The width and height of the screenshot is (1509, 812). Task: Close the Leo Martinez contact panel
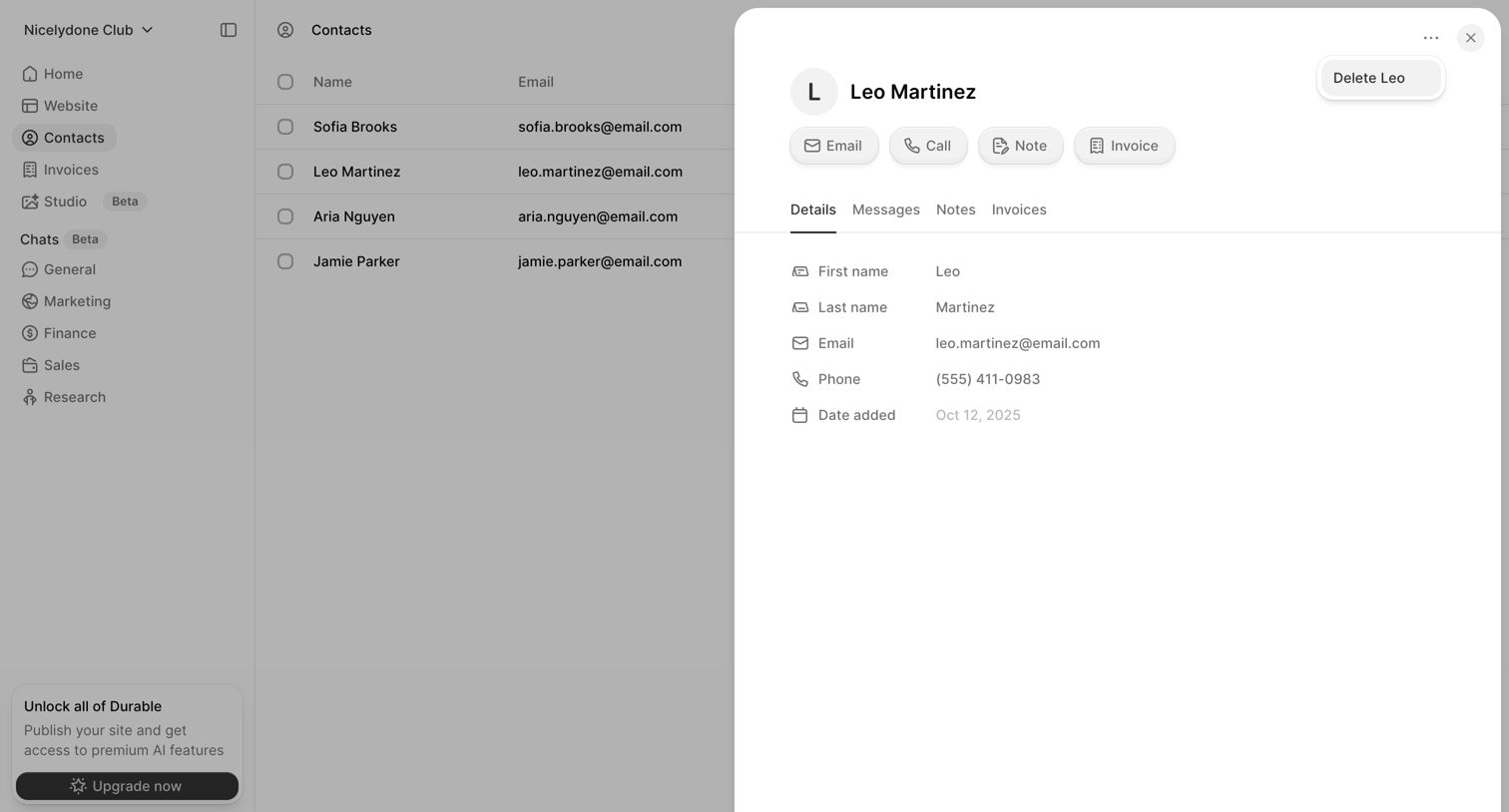tap(1470, 38)
